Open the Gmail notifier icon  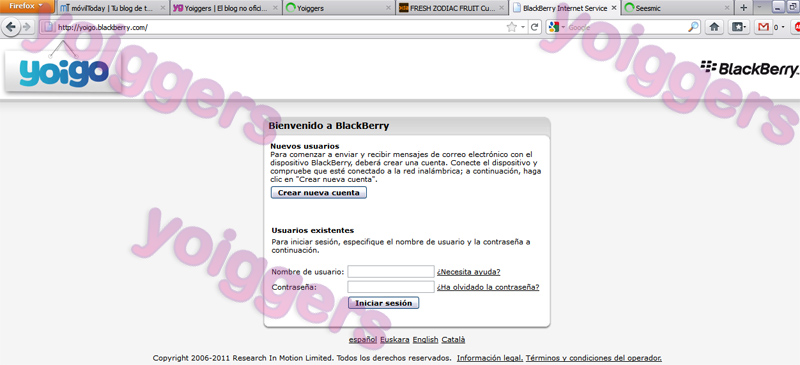coord(763,28)
